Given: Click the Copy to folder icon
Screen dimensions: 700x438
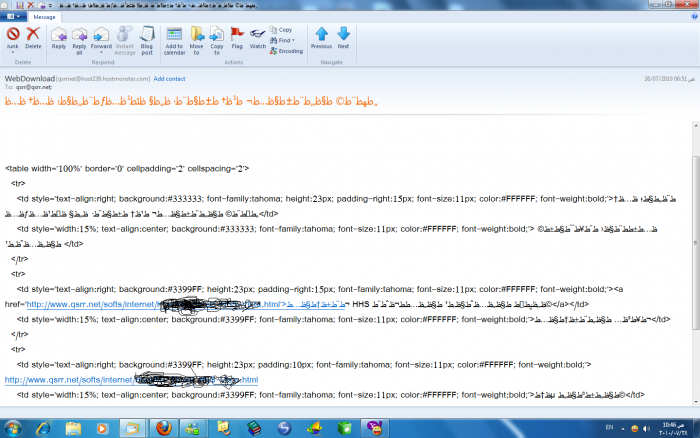Looking at the screenshot, I should coord(216,38).
